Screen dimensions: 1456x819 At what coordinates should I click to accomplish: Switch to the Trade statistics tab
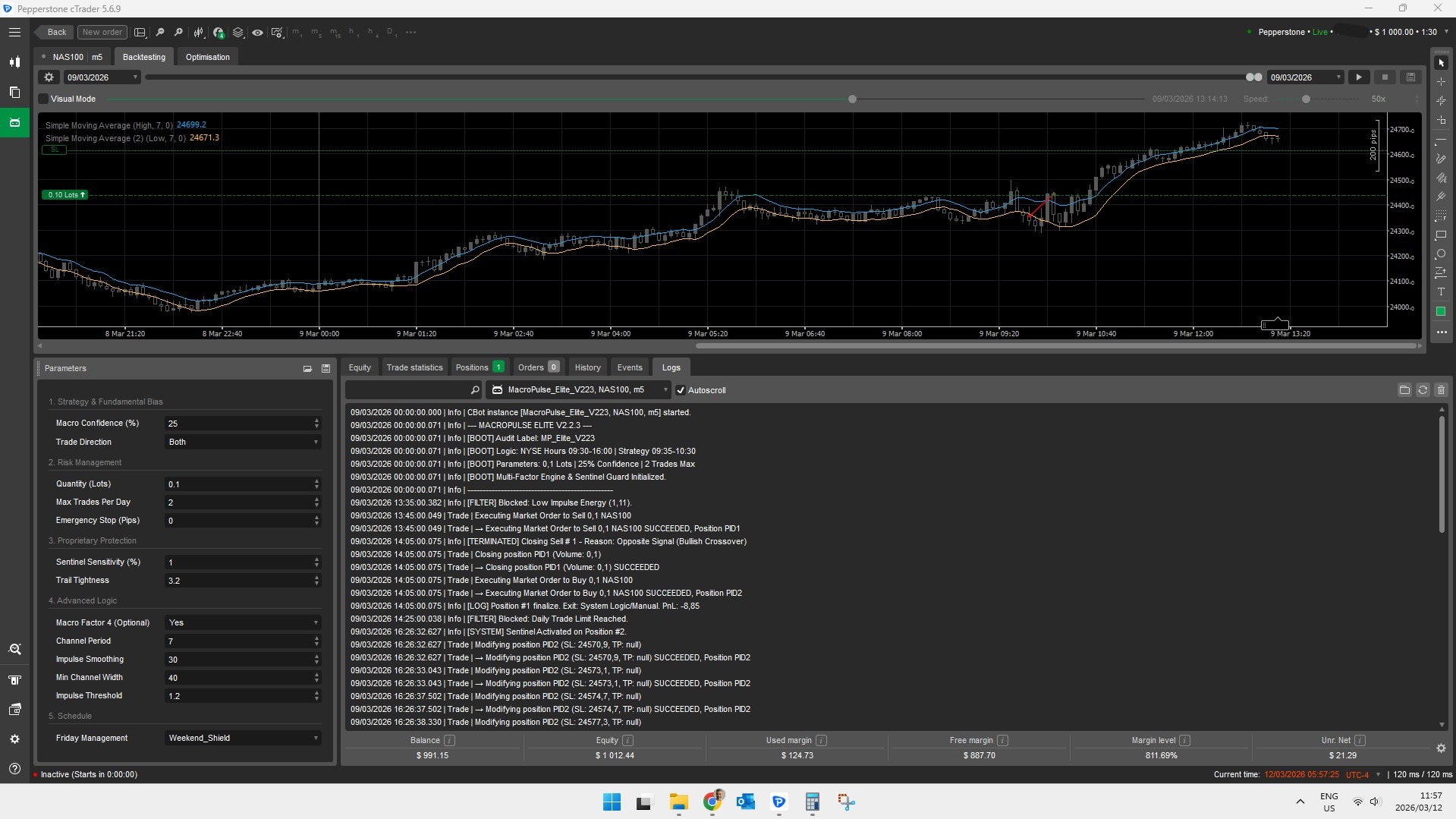pos(414,367)
